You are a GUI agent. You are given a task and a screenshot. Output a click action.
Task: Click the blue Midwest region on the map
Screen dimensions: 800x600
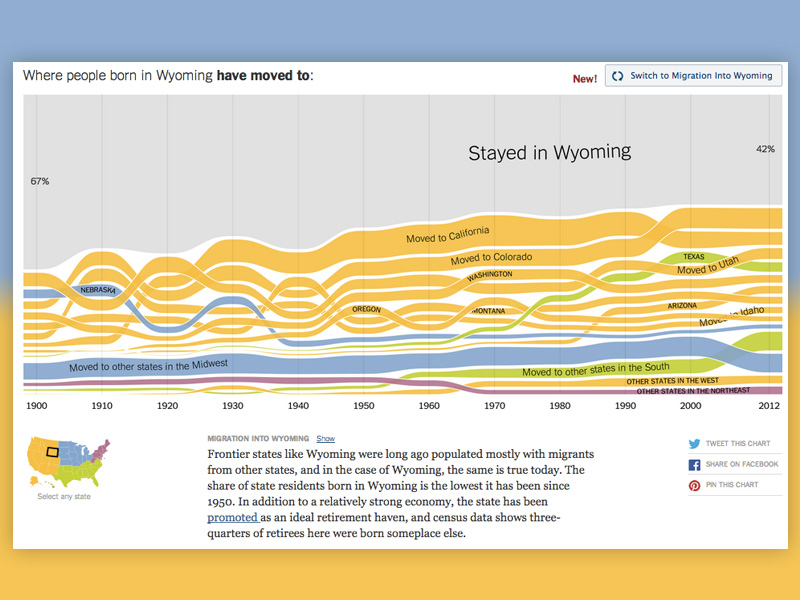(x=72, y=450)
